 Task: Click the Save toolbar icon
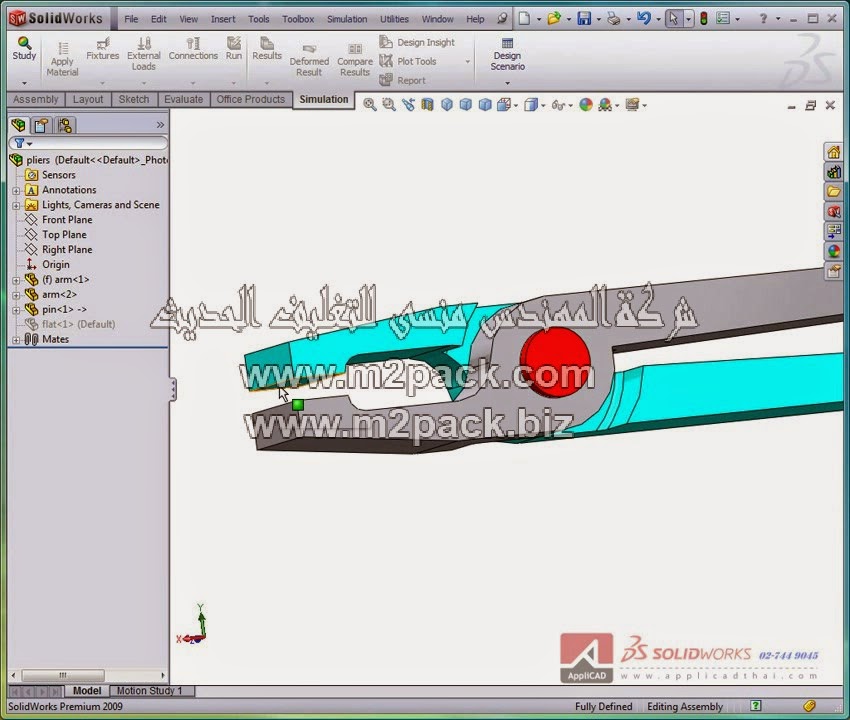(x=584, y=19)
